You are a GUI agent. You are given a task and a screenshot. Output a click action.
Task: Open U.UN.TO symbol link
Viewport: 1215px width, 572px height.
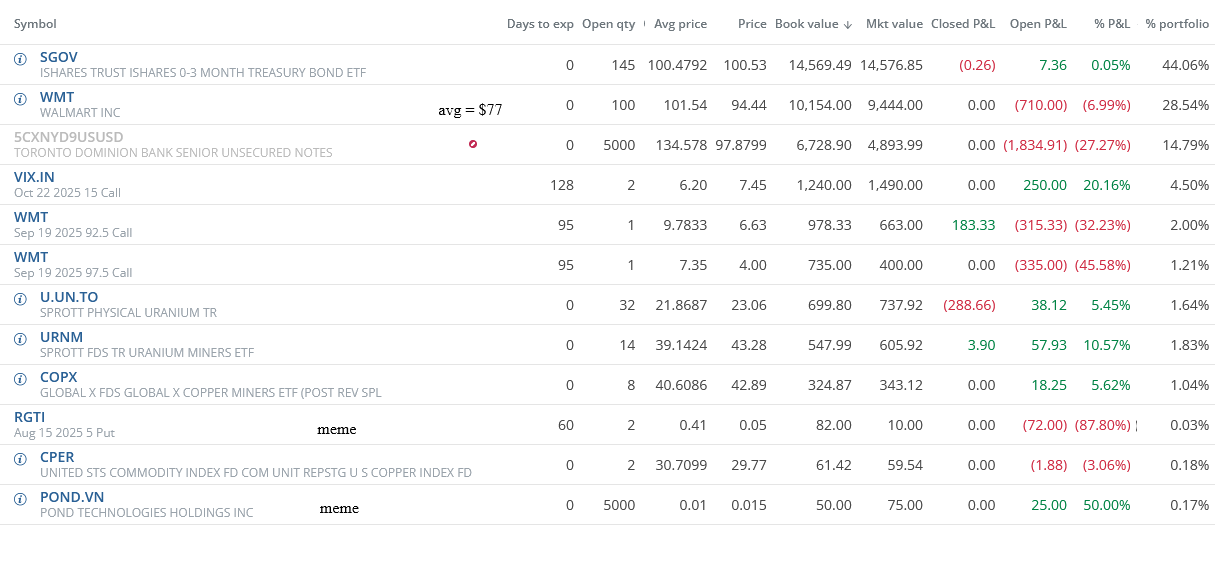coord(69,297)
